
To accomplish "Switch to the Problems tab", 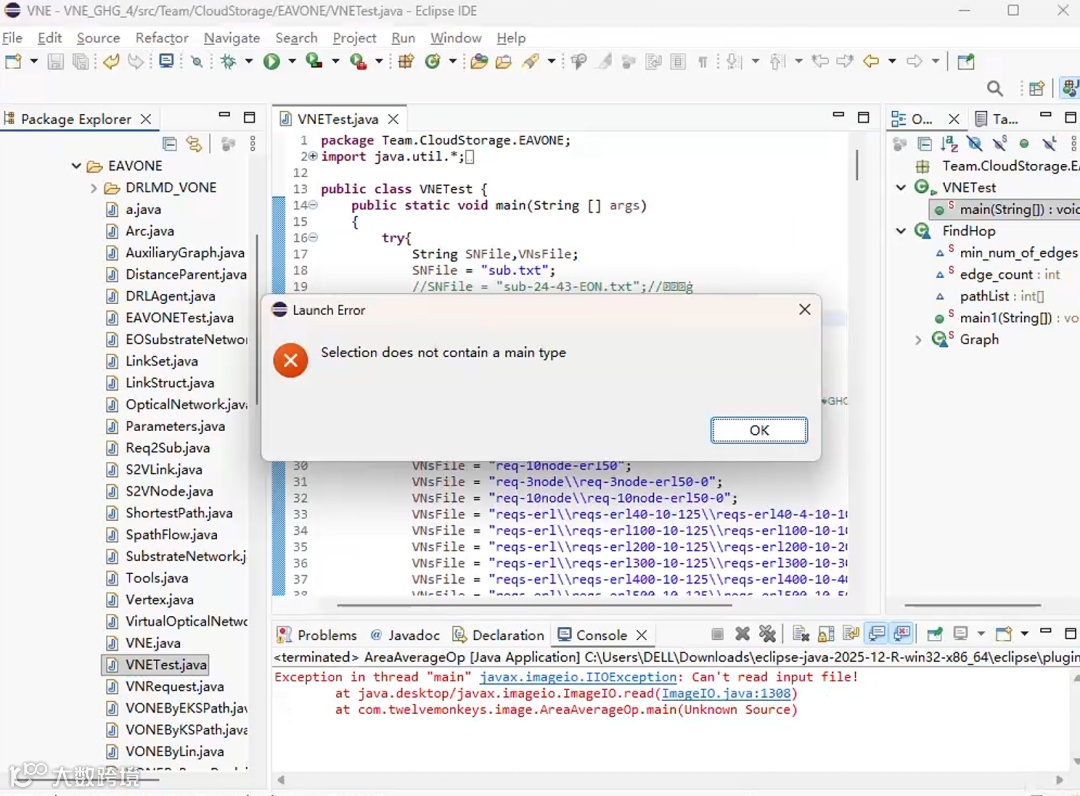I will (x=317, y=635).
